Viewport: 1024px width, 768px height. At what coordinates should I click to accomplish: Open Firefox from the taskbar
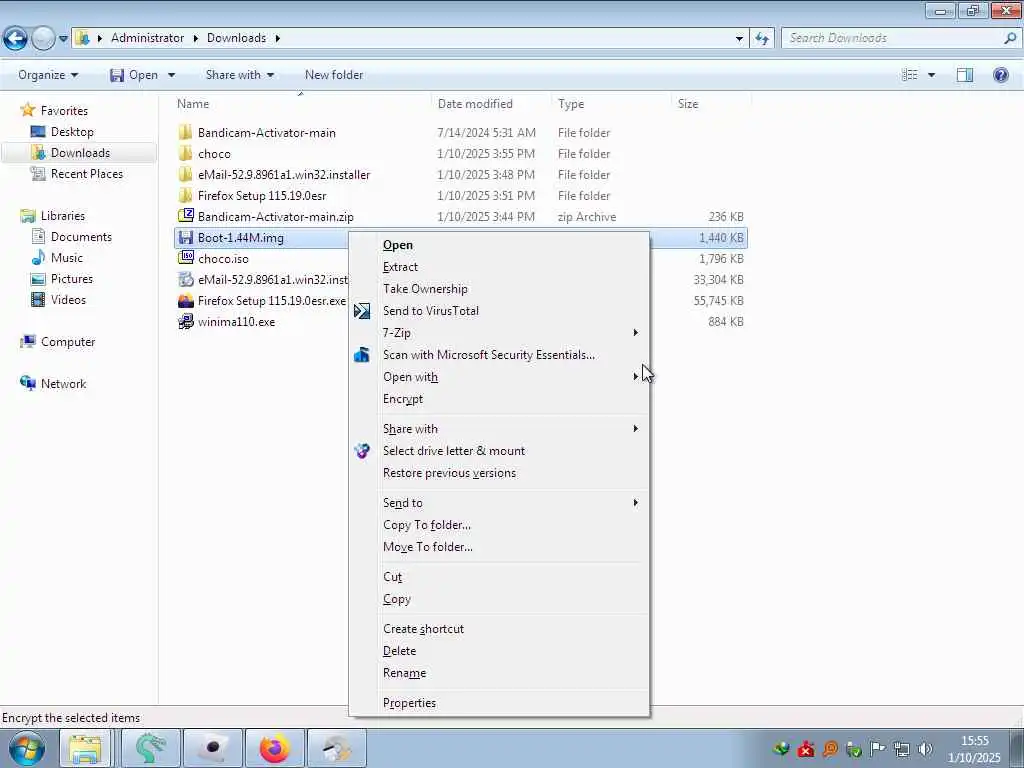274,748
